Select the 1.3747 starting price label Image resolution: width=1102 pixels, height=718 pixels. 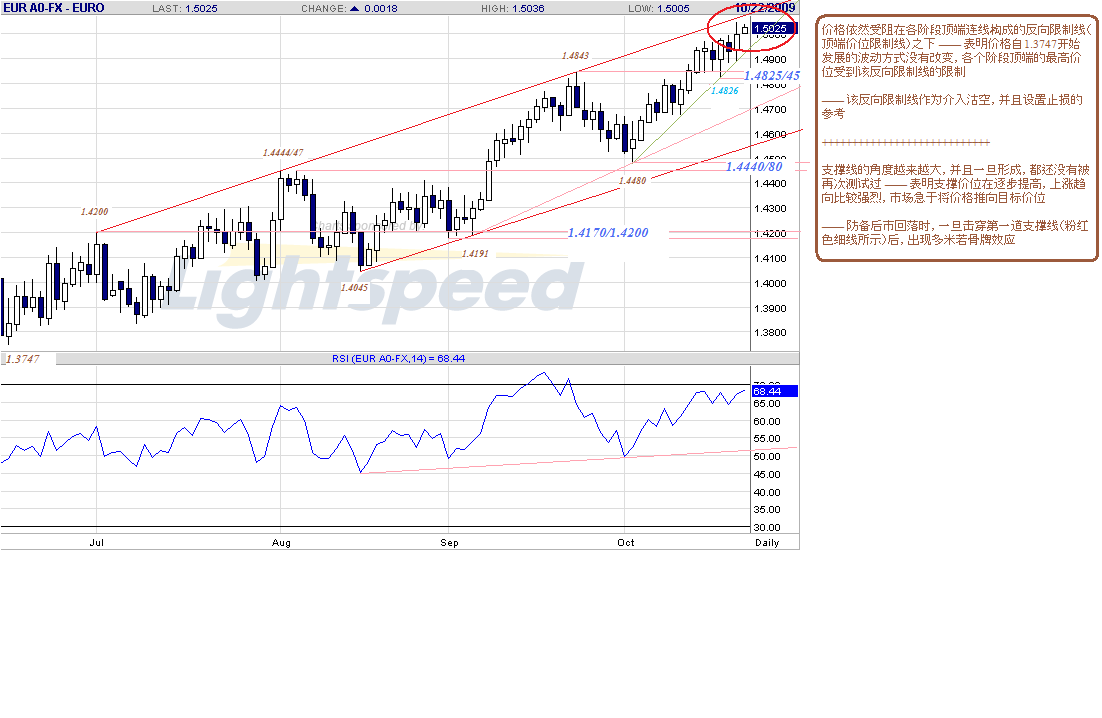22,359
